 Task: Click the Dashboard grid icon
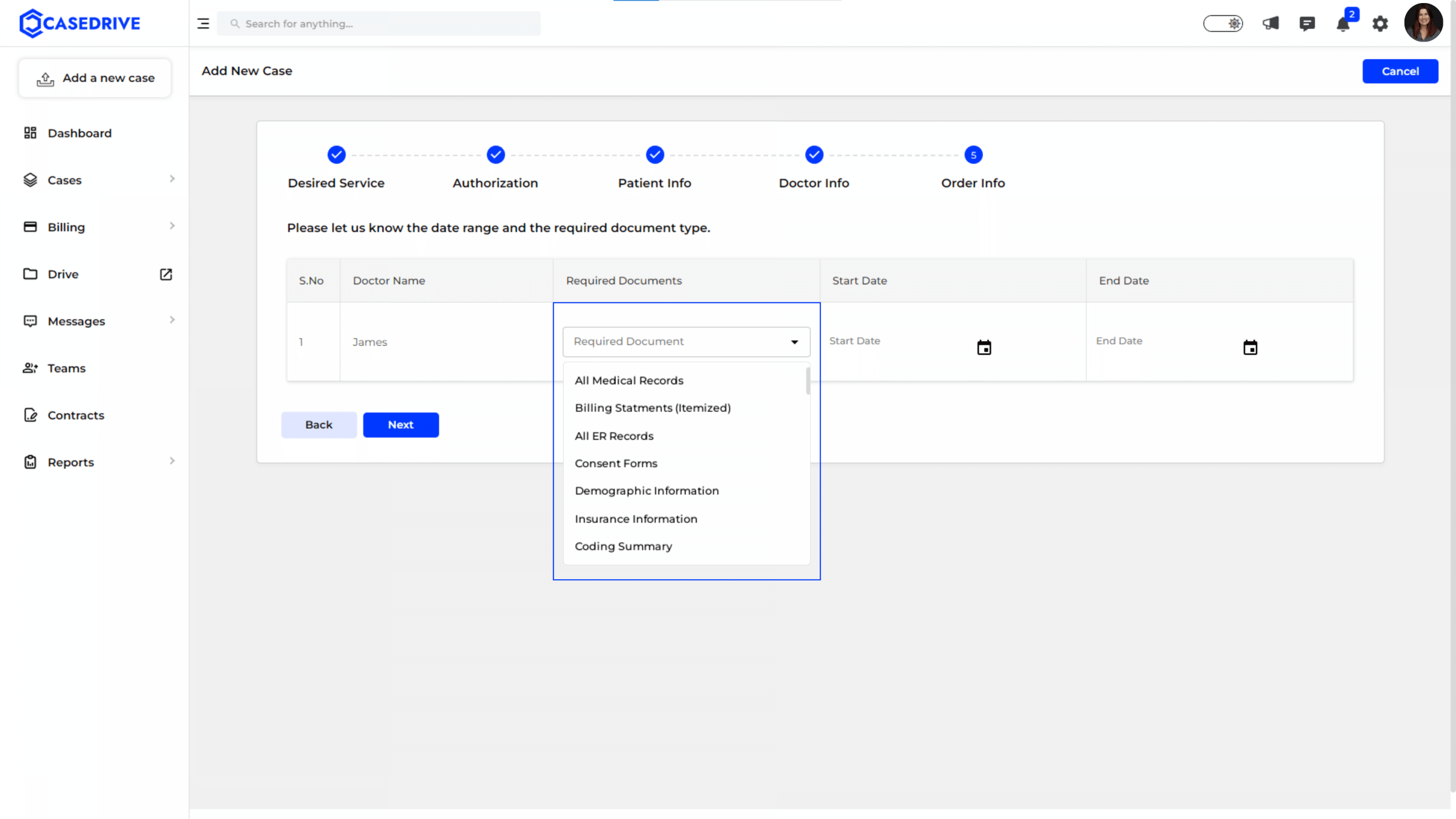coord(30,133)
